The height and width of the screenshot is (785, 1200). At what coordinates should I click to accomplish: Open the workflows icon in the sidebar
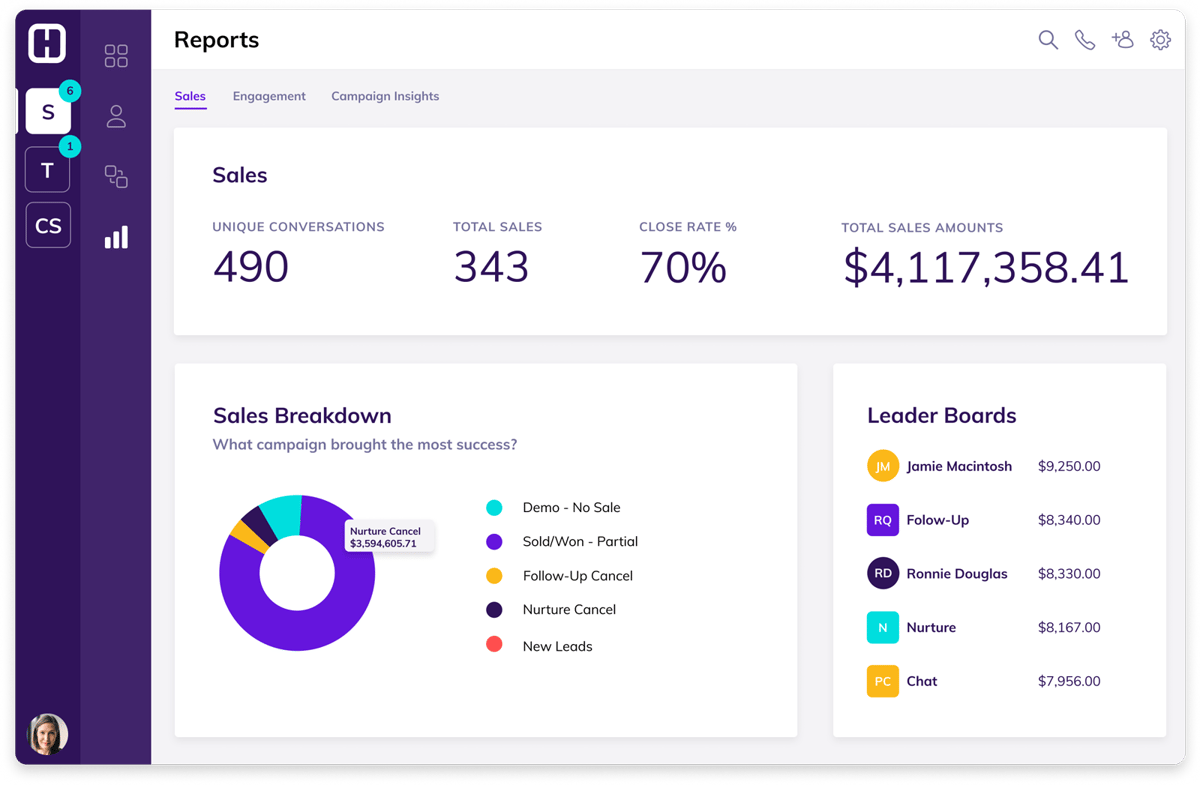pos(115,177)
